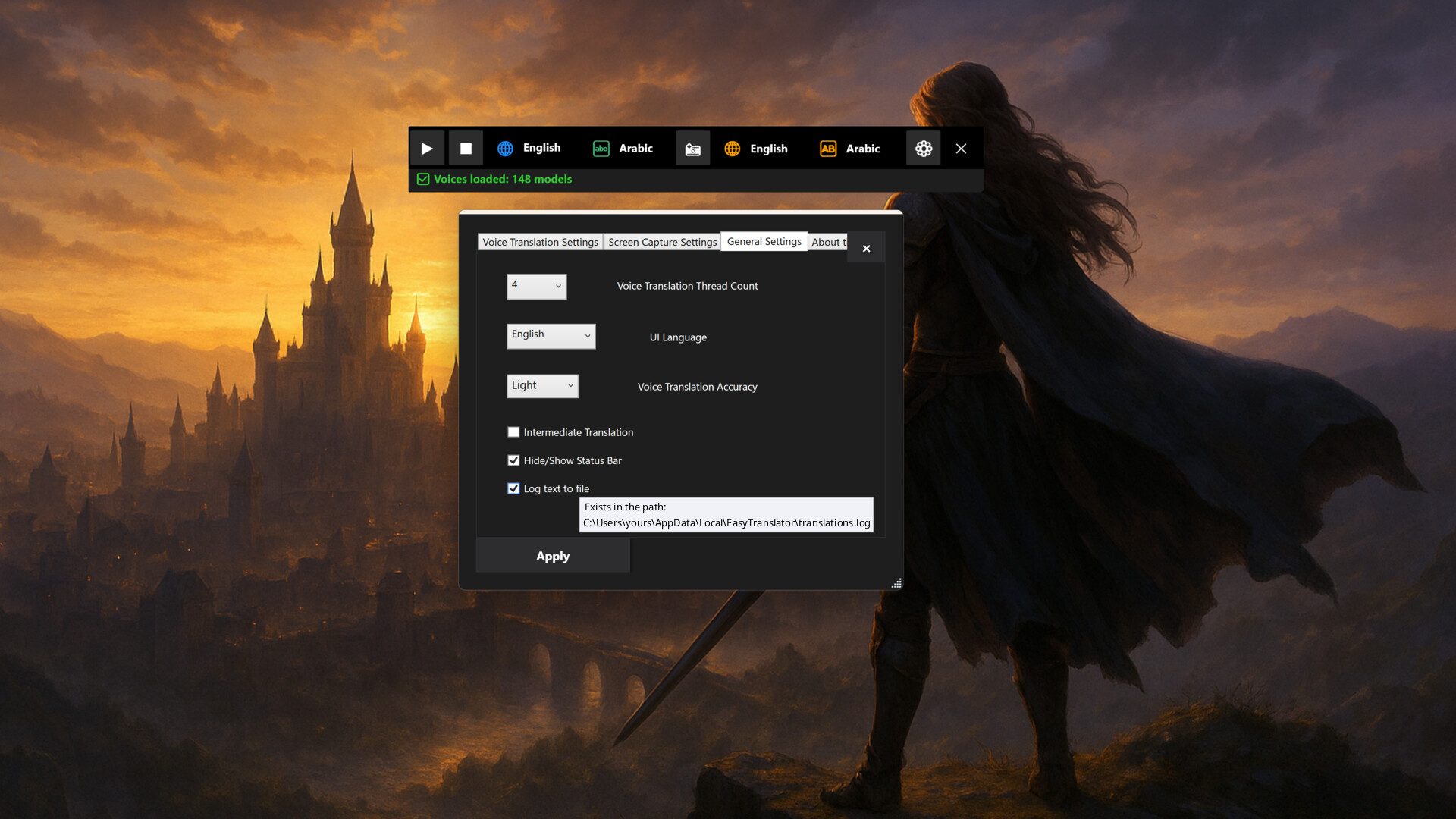Stop translation using the Stop icon
1456x819 pixels.
[x=466, y=148]
